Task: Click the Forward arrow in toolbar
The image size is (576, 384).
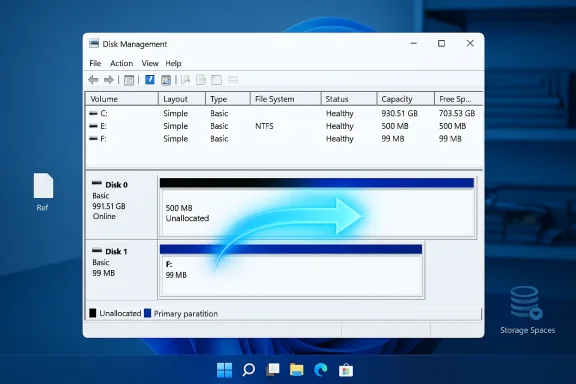Action: pos(109,80)
